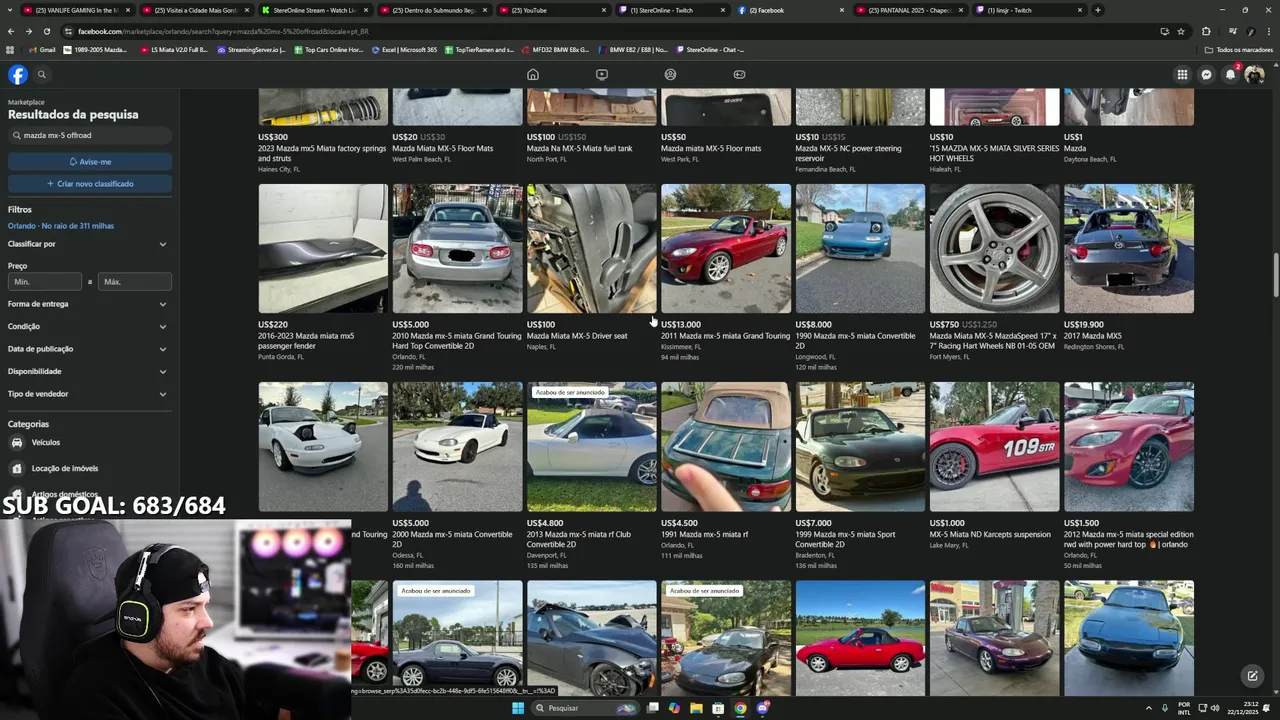1280x720 pixels.
Task: Edit the mazda mx-5 offroad search box
Action: [x=90, y=135]
